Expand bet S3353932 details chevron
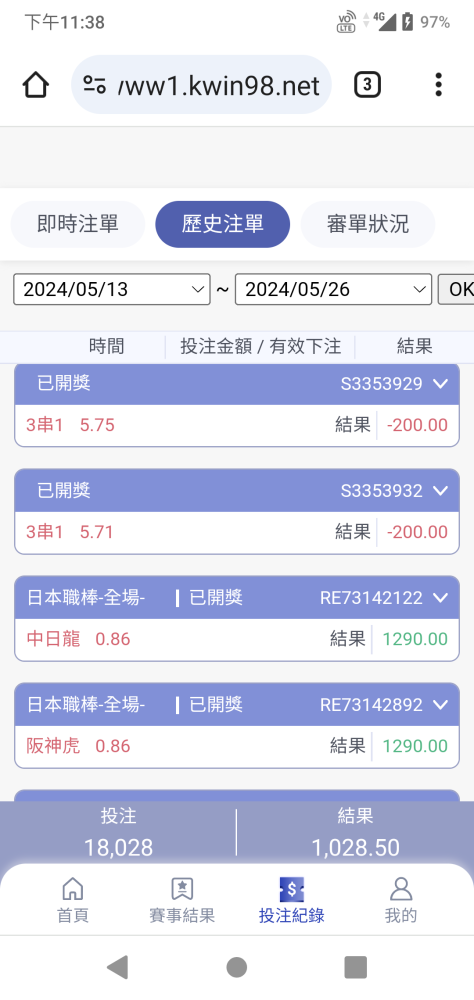 pyautogui.click(x=440, y=490)
